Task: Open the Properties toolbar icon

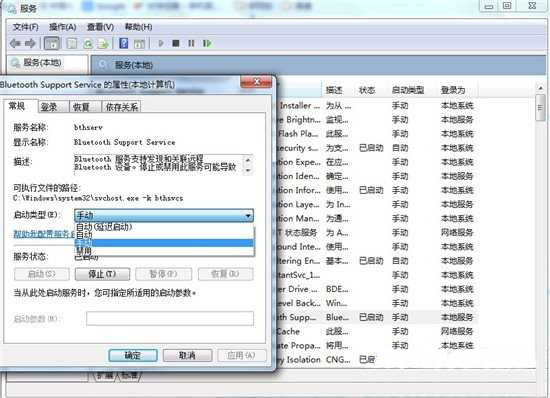Action: (x=72, y=43)
